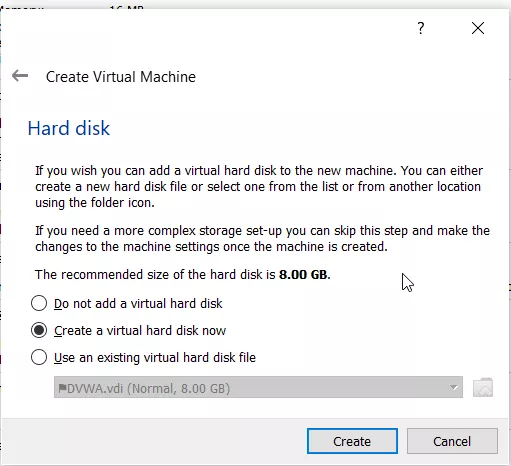Click the paragraph about complex storage set-up

pos(262,239)
